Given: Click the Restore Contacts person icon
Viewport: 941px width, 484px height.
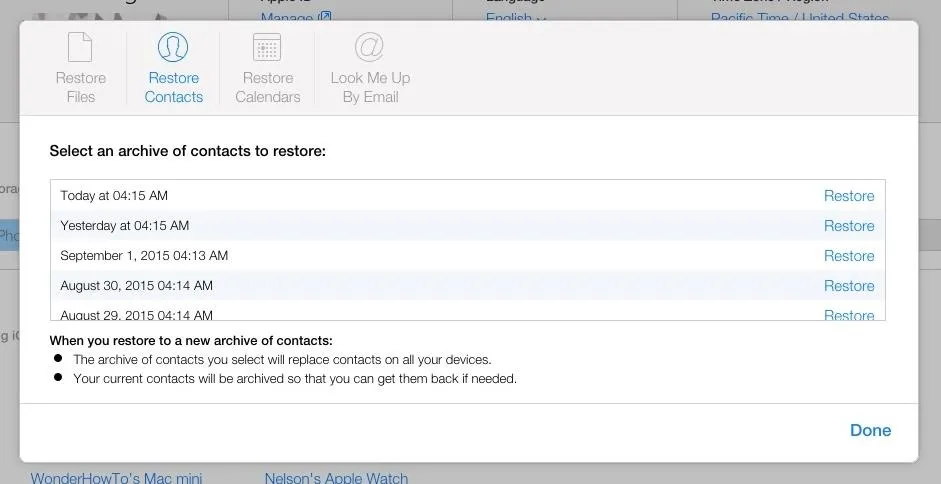Looking at the screenshot, I should point(173,47).
